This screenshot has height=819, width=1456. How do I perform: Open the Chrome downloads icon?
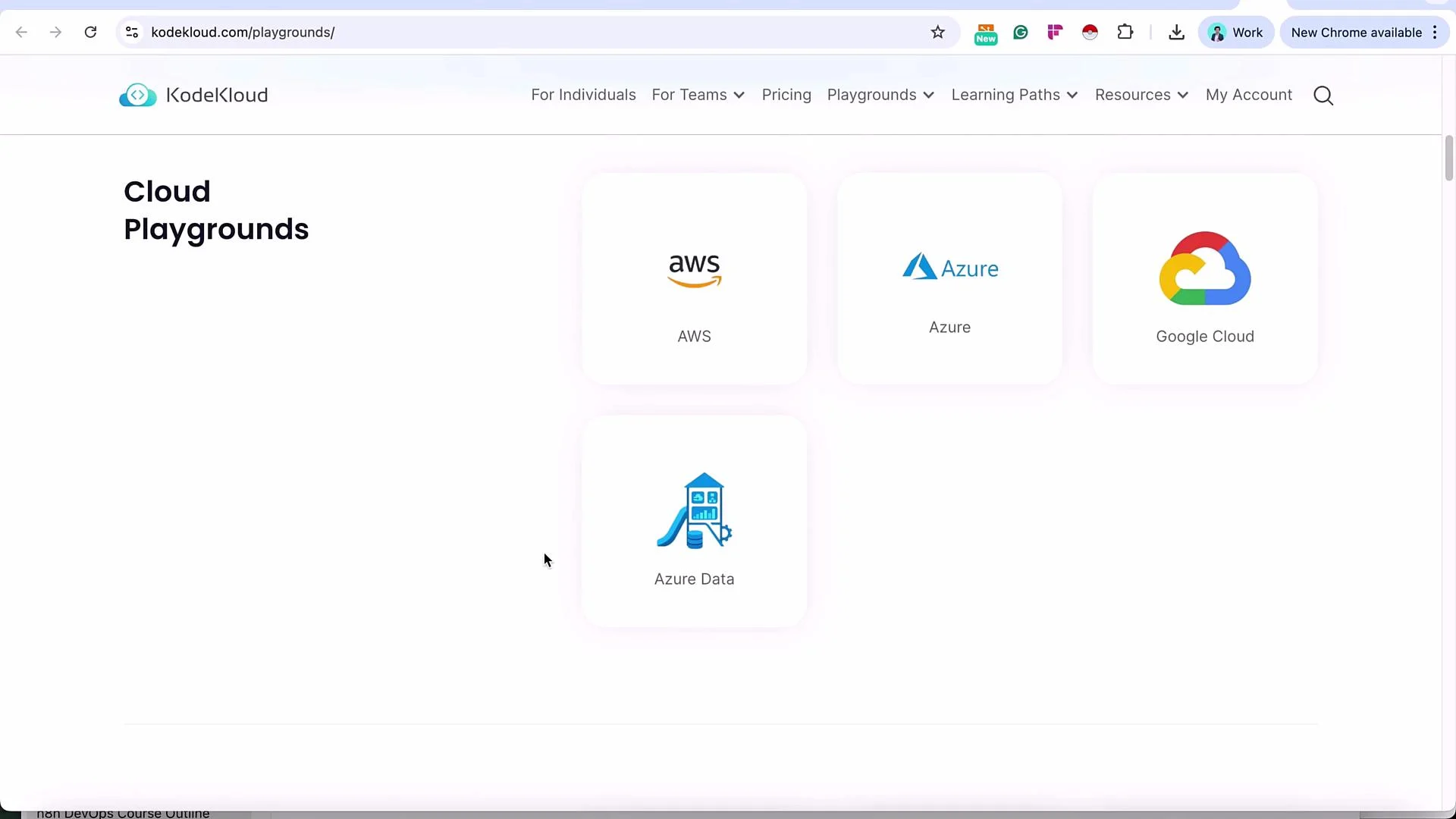point(1176,32)
